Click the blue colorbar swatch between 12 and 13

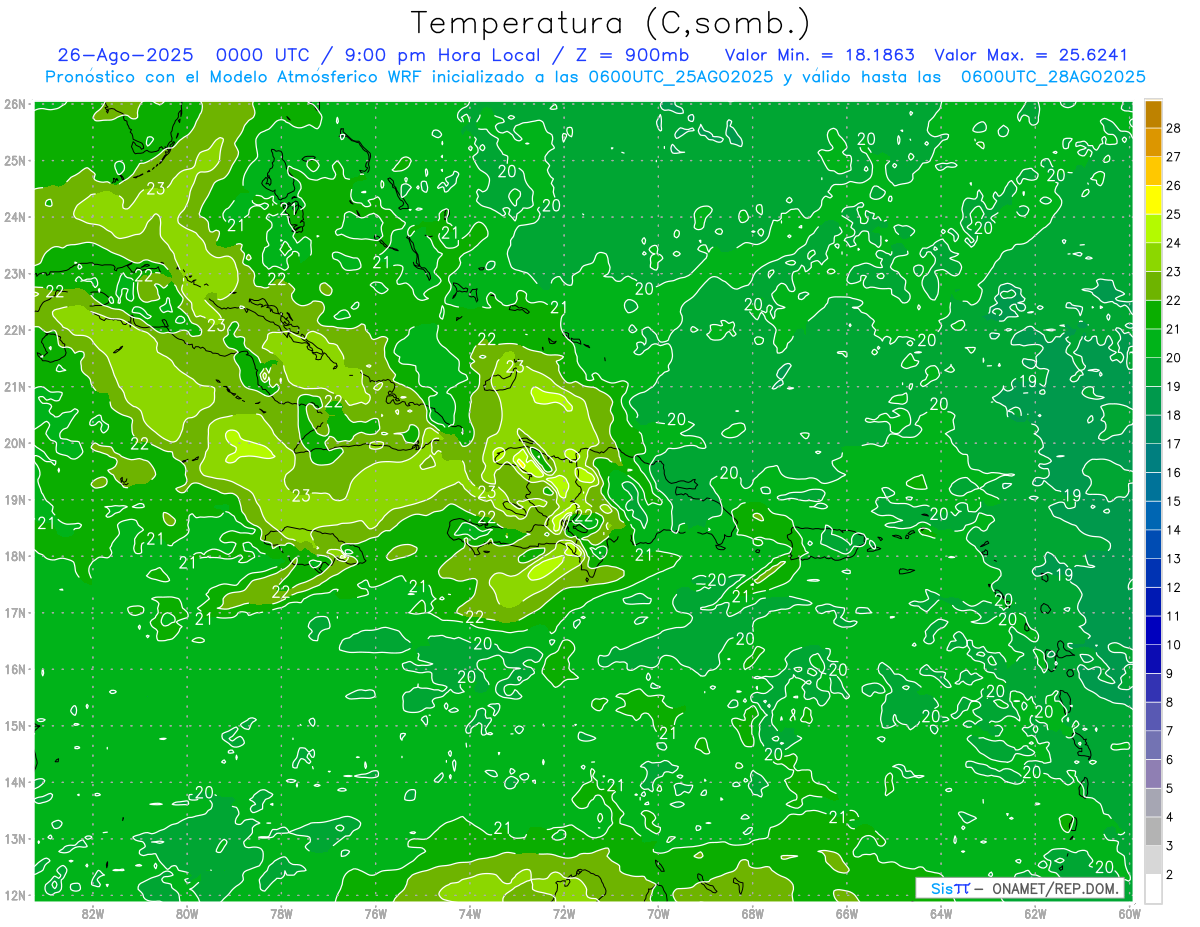[x=1153, y=573]
